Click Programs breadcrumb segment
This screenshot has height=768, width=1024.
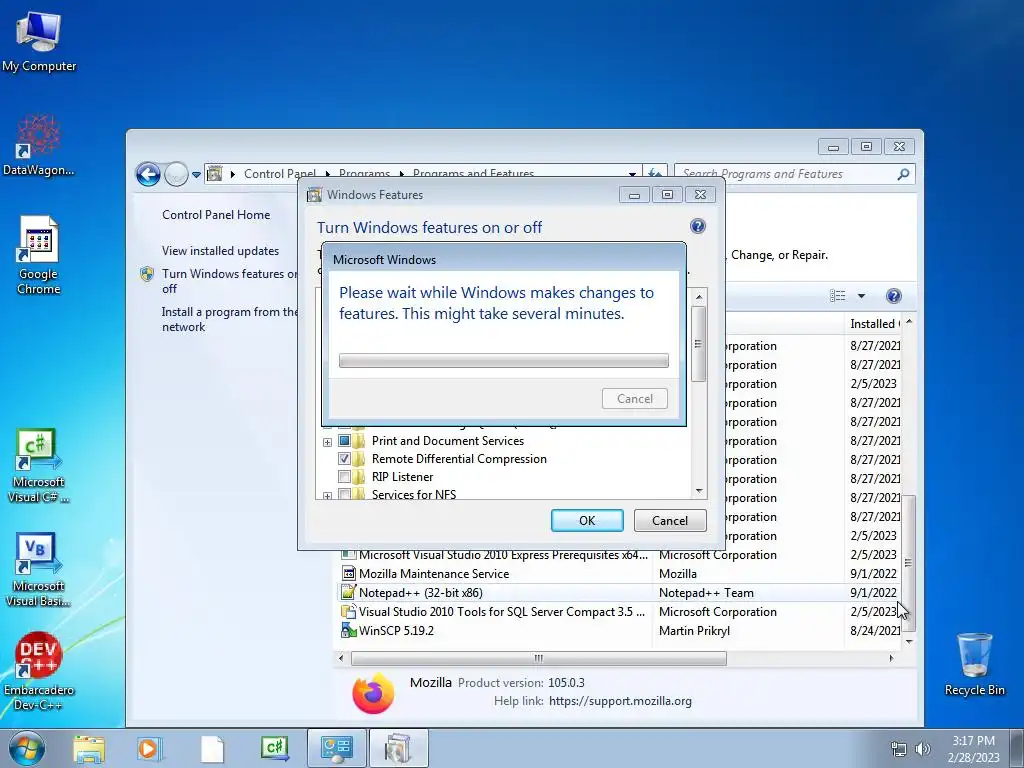(x=364, y=174)
